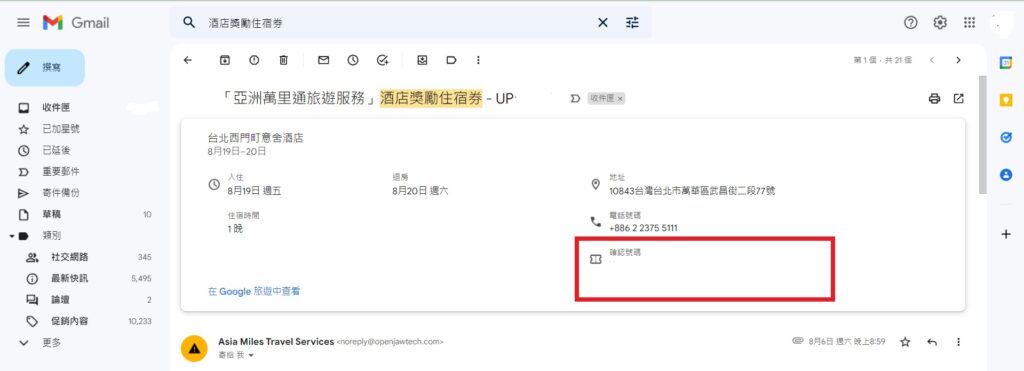Print all messages in this conversation
Viewport: 1024px width, 371px height.
935,99
